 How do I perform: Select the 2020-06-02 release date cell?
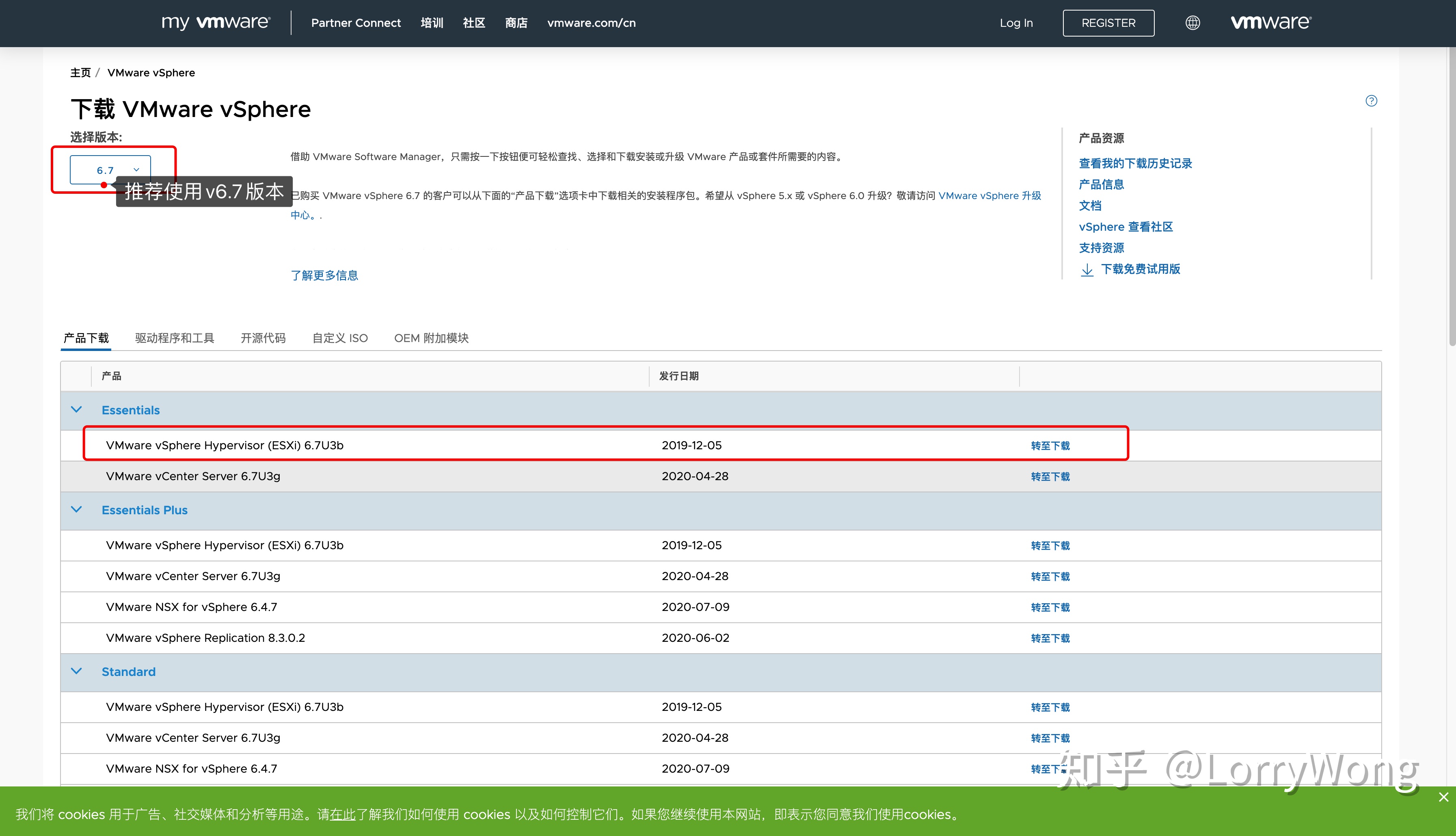pyautogui.click(x=696, y=638)
